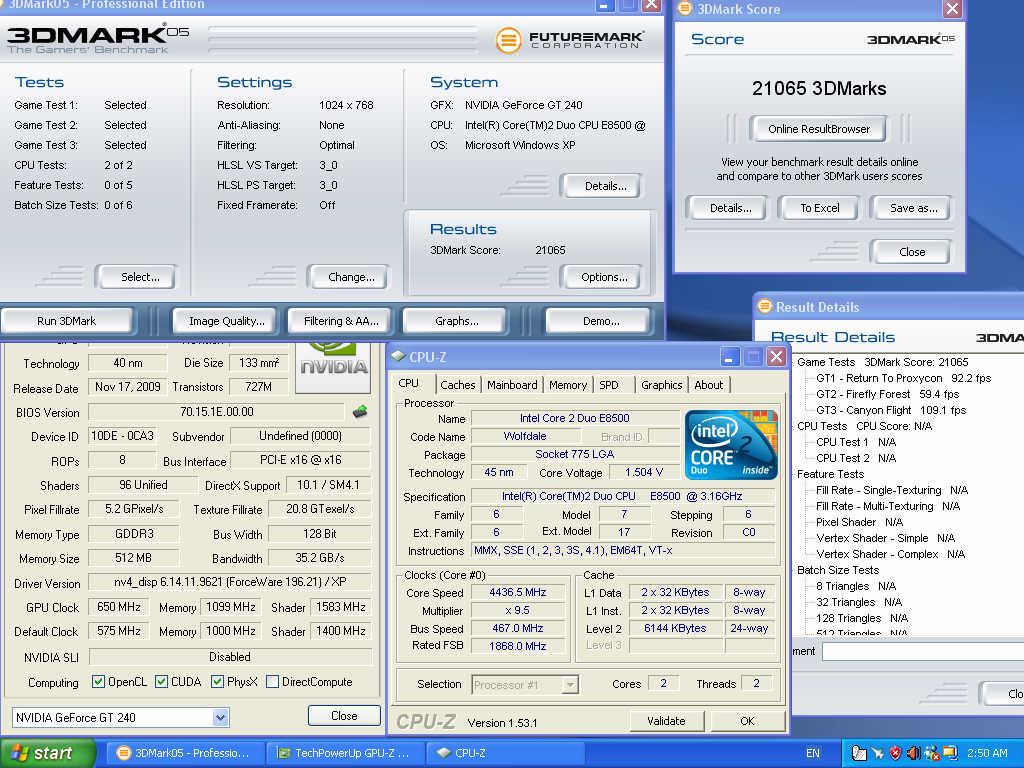
Task: Open the NVIDIA GeForce GT 240 dropdown
Action: coord(221,718)
